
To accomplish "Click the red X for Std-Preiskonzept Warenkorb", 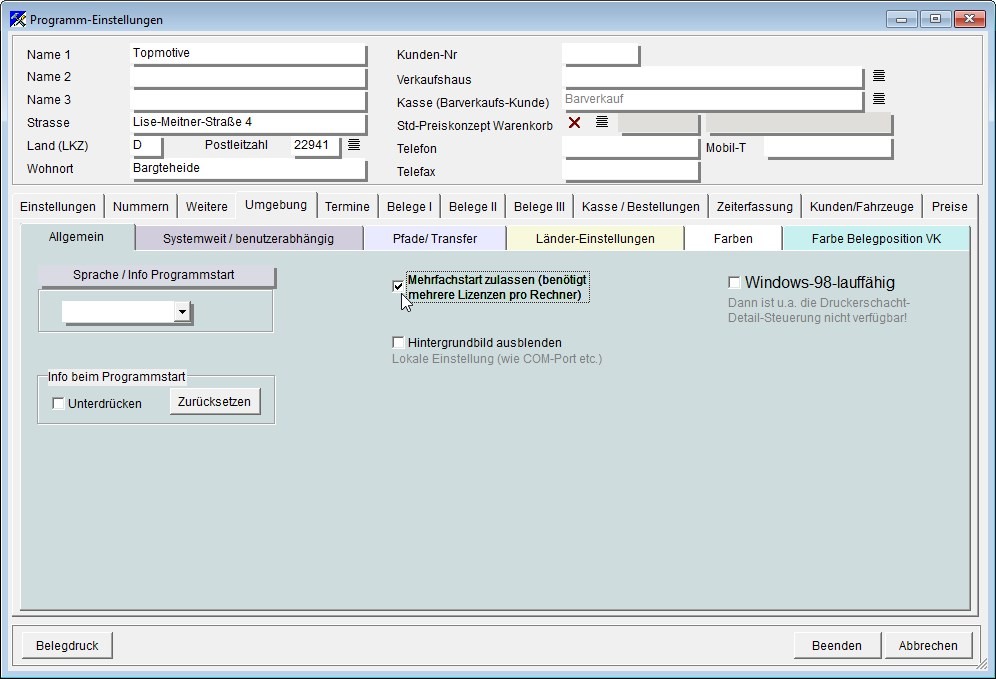I will click(574, 122).
